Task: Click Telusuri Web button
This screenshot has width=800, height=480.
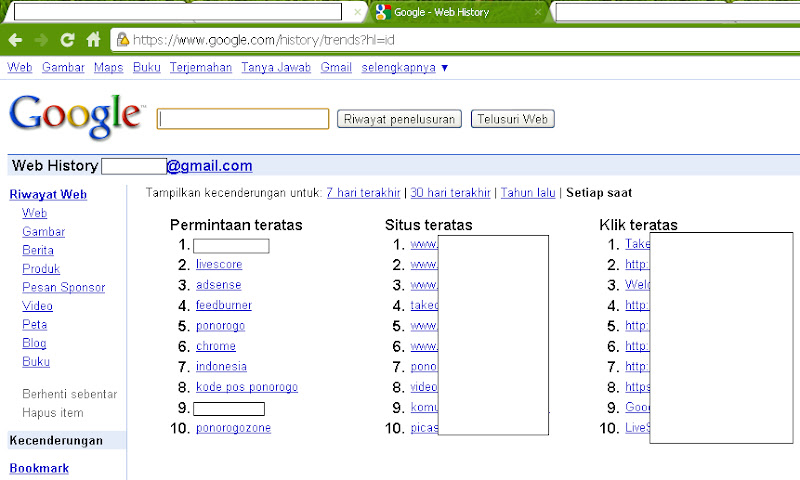Action: tap(513, 119)
